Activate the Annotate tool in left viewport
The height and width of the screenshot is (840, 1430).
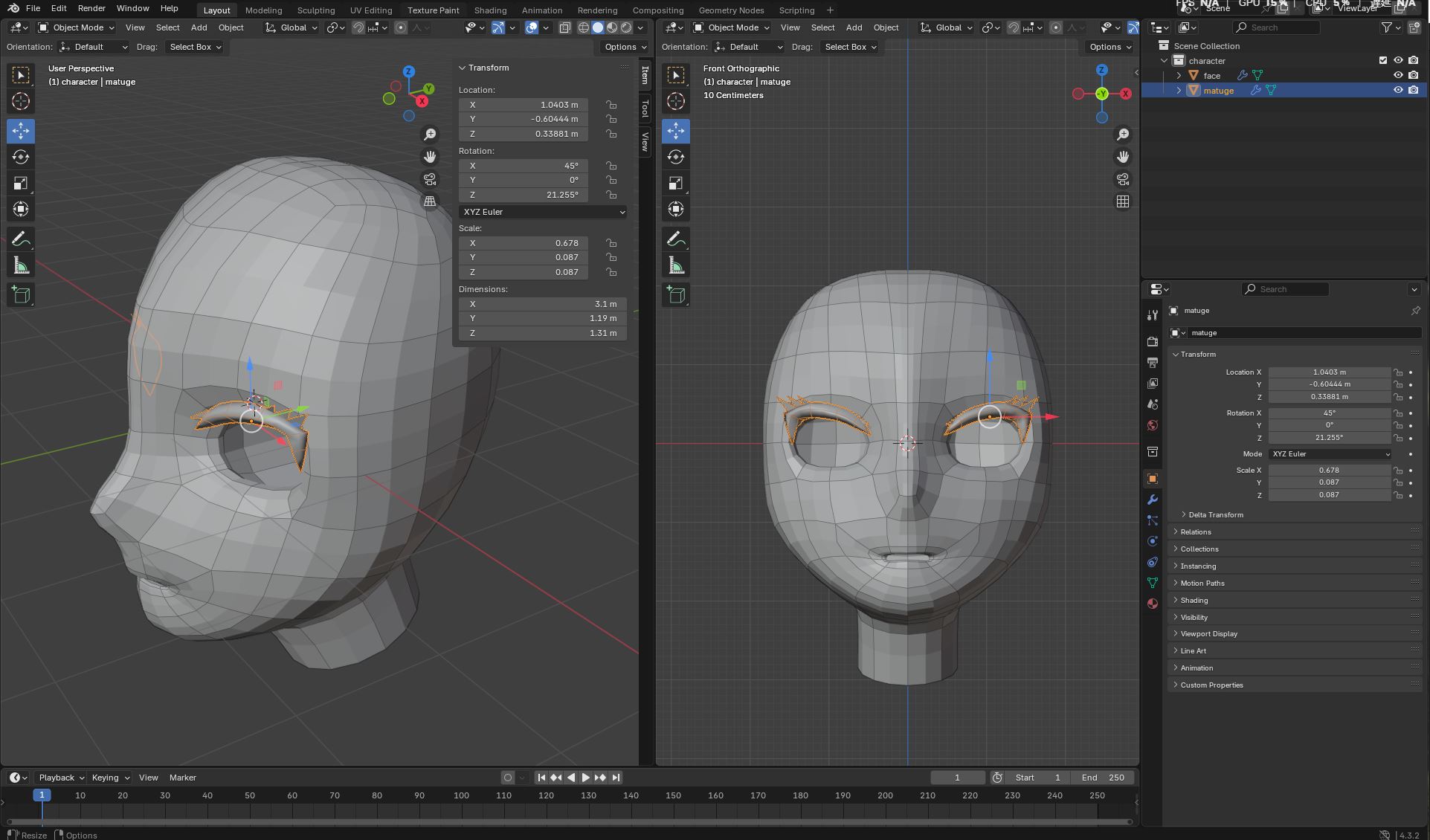[x=21, y=239]
